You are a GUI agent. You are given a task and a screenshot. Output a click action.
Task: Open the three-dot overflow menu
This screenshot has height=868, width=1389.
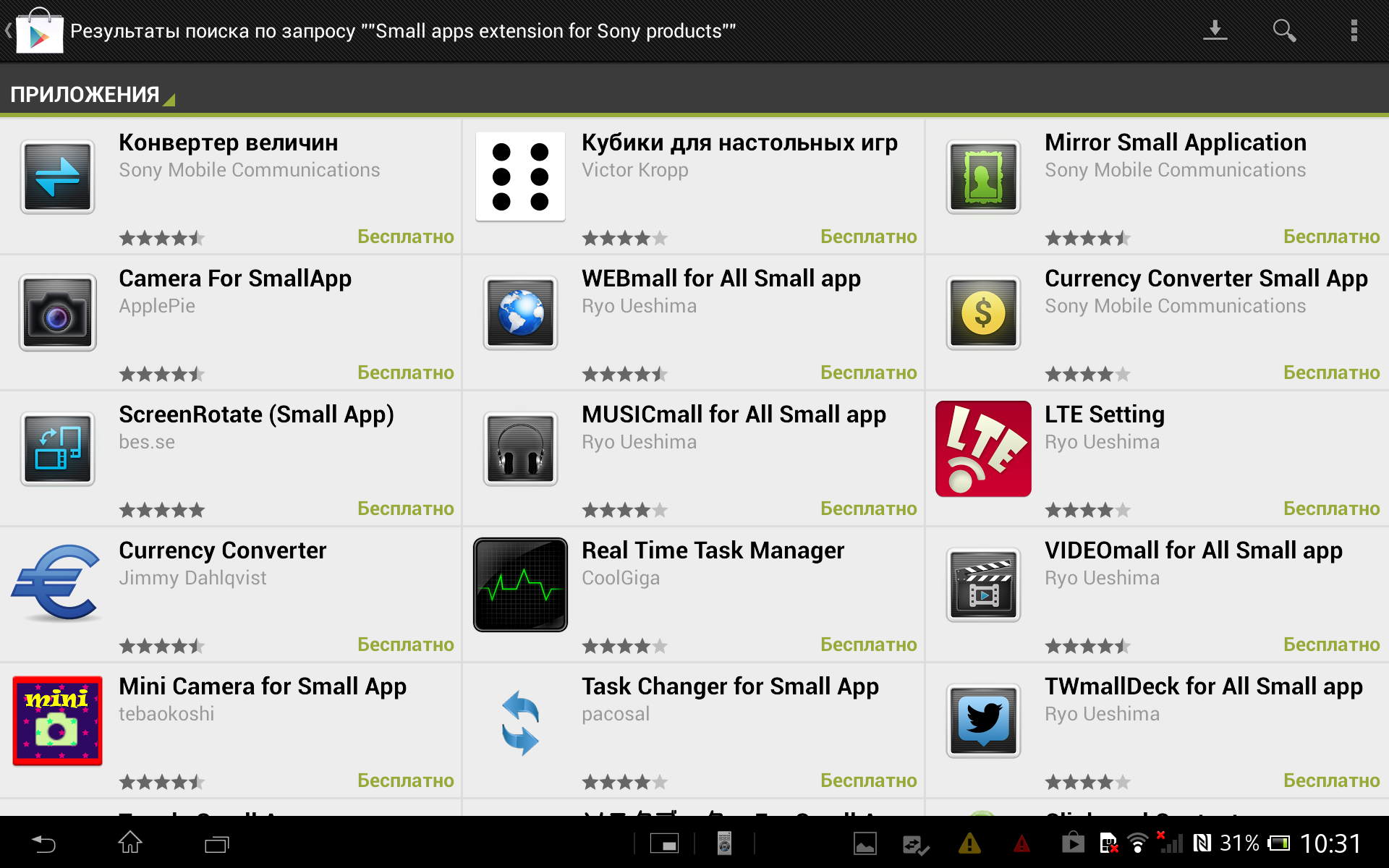tap(1354, 30)
